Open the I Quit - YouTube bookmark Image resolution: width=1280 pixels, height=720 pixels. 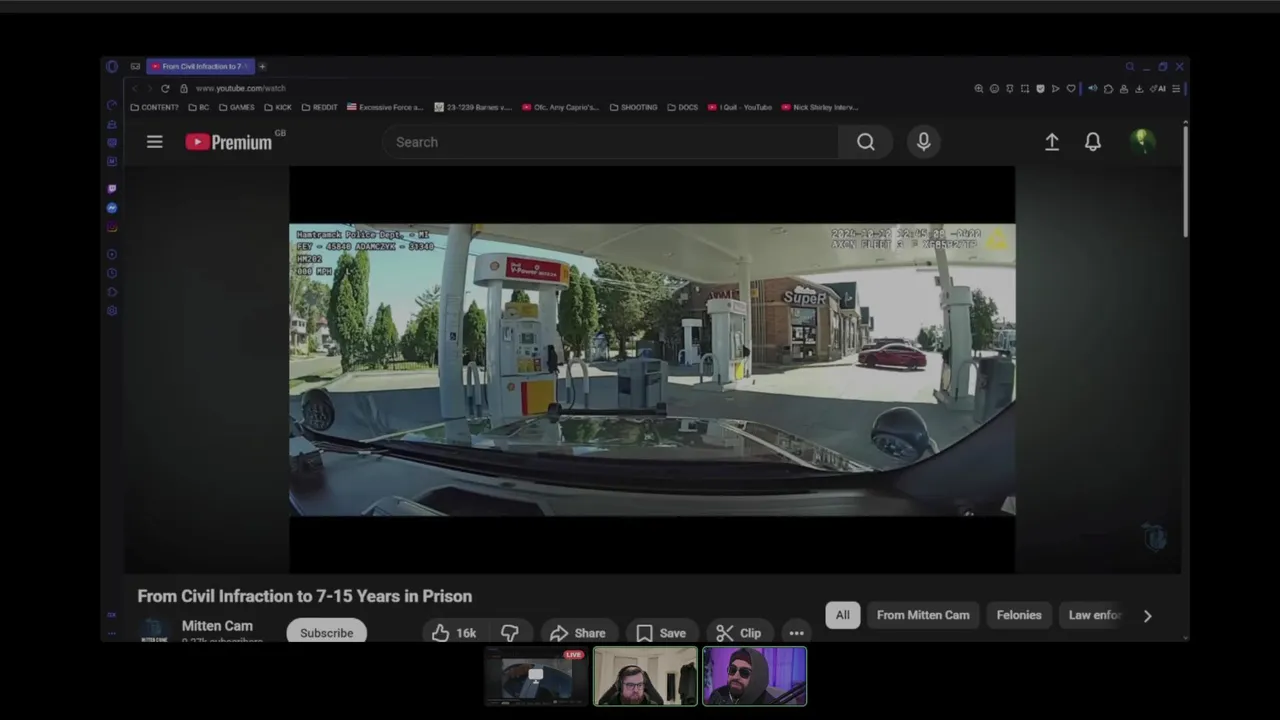click(x=740, y=107)
